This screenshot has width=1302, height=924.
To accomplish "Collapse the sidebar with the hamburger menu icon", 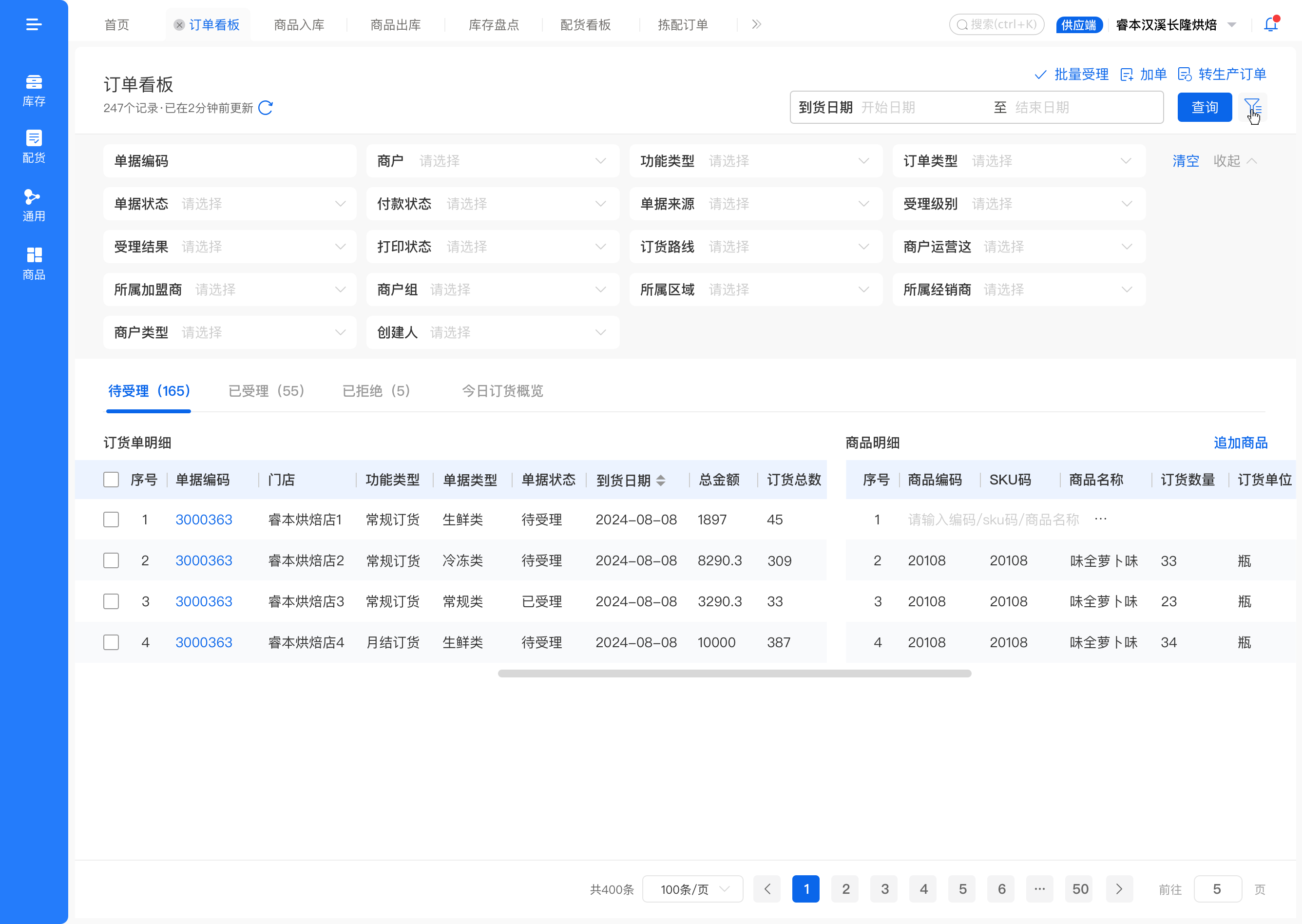I will tap(34, 24).
